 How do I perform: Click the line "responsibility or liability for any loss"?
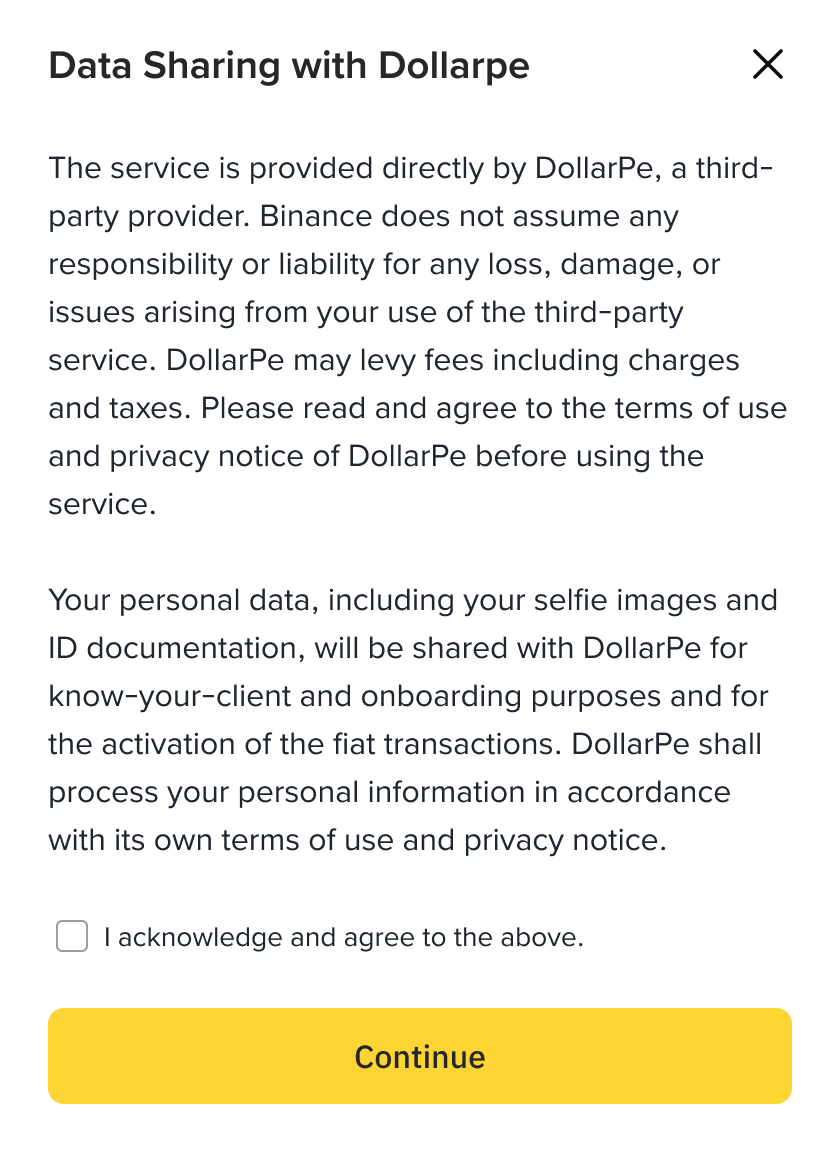(x=384, y=264)
